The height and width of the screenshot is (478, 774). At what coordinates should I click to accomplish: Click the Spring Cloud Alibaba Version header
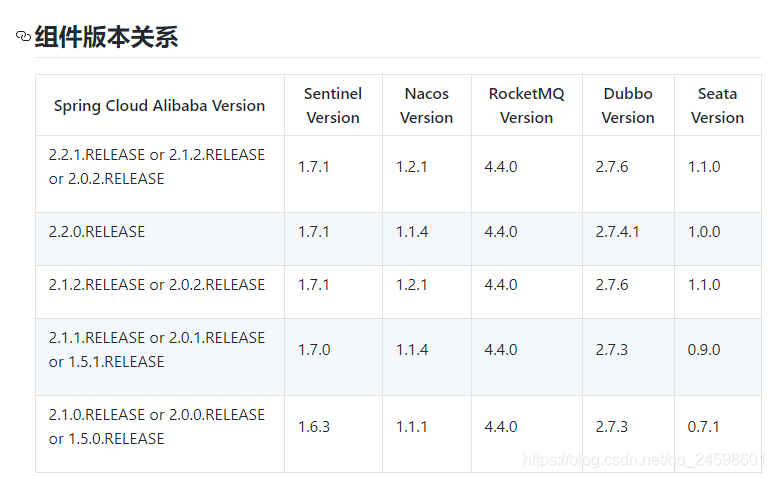159,105
